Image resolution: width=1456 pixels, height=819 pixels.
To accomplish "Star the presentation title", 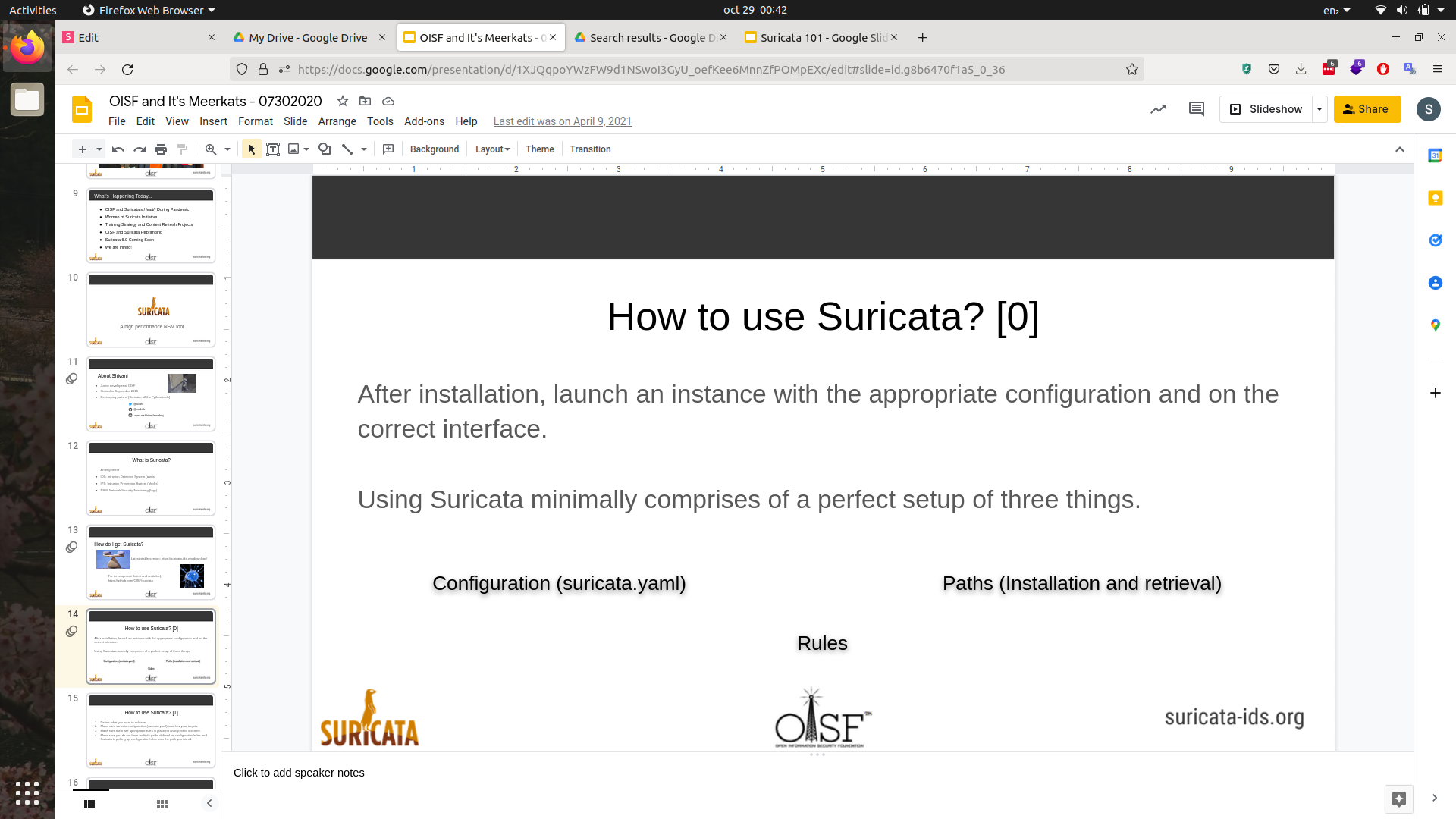I will pos(343,101).
